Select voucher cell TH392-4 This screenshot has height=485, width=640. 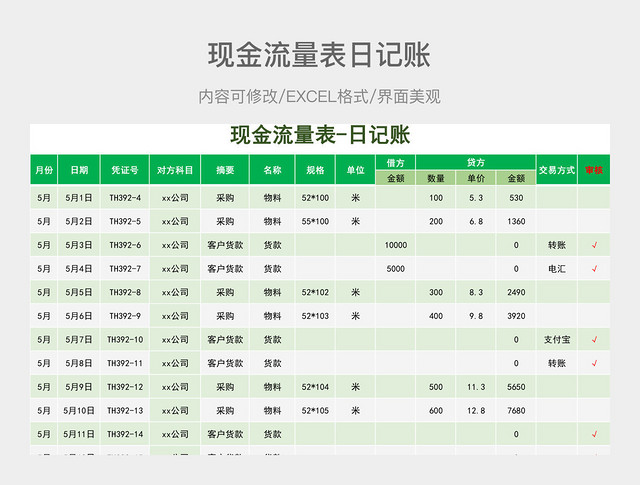point(125,198)
